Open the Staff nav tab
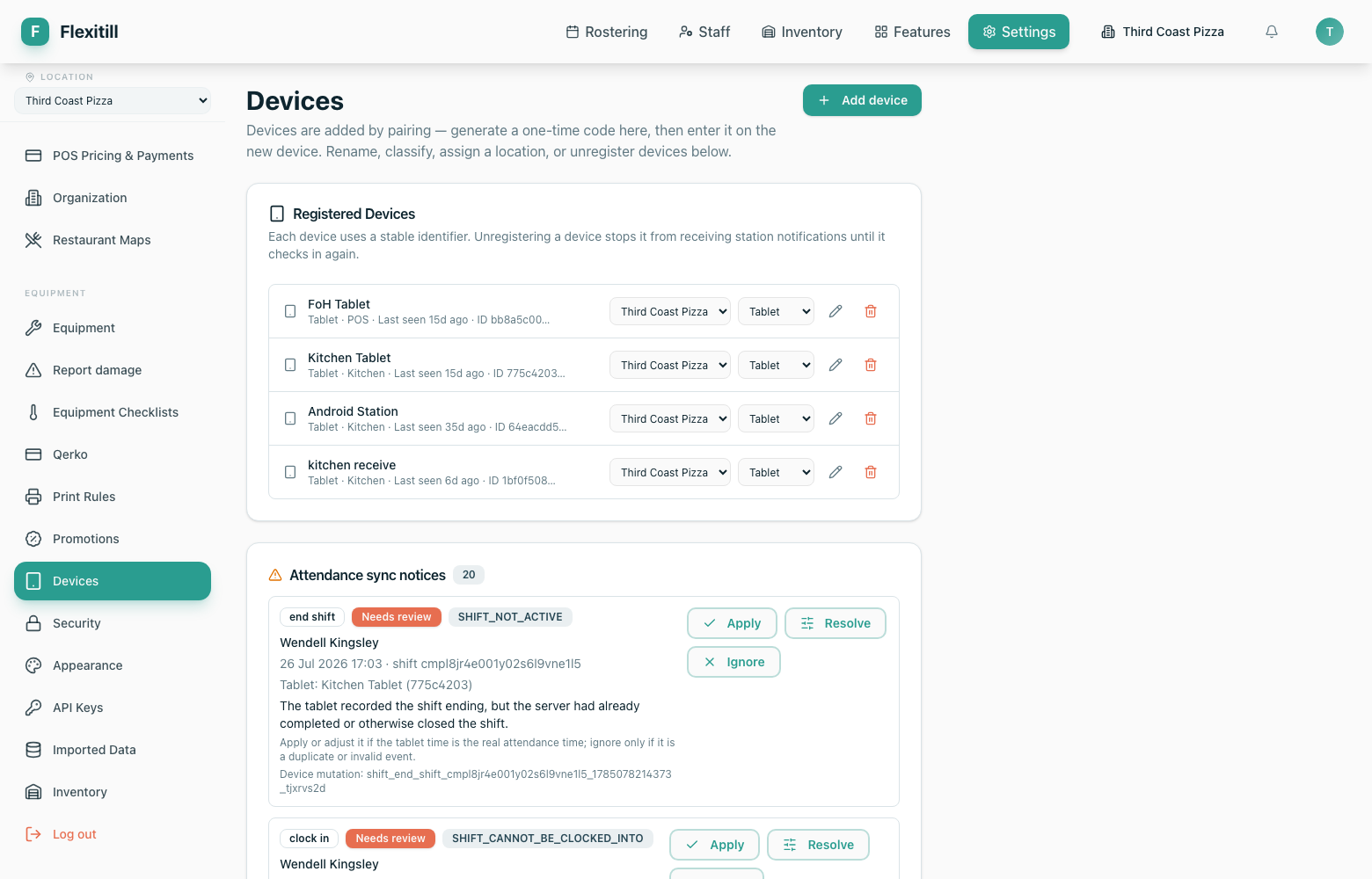This screenshot has height=879, width=1372. [x=704, y=32]
